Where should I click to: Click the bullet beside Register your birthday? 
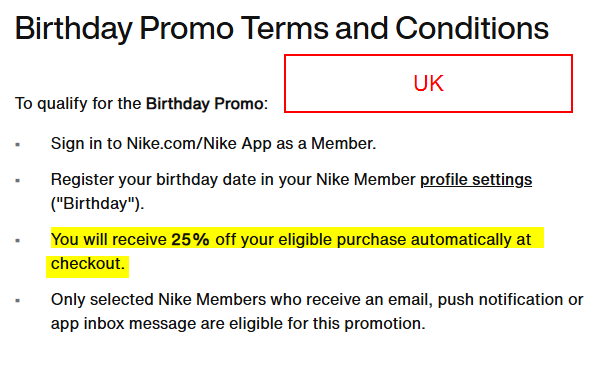click(x=17, y=181)
